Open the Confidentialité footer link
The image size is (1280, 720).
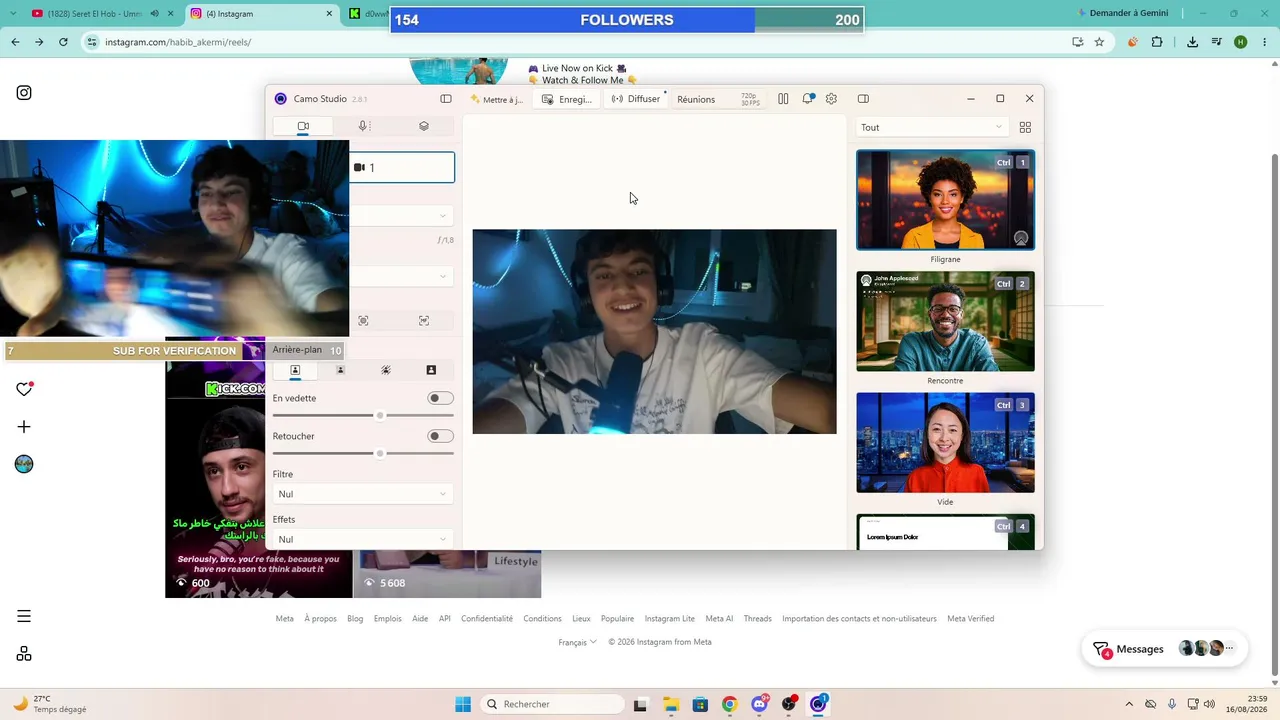pyautogui.click(x=487, y=619)
